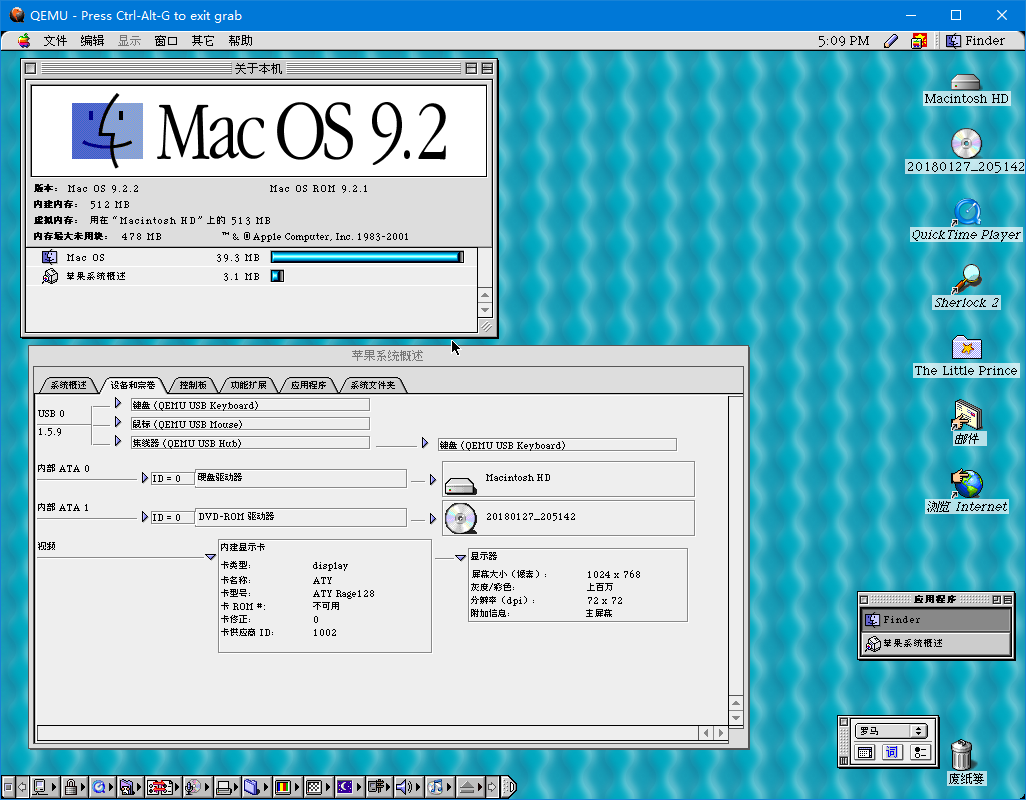
Task: Open the 编辑 menu in menu bar
Action: [x=92, y=41]
